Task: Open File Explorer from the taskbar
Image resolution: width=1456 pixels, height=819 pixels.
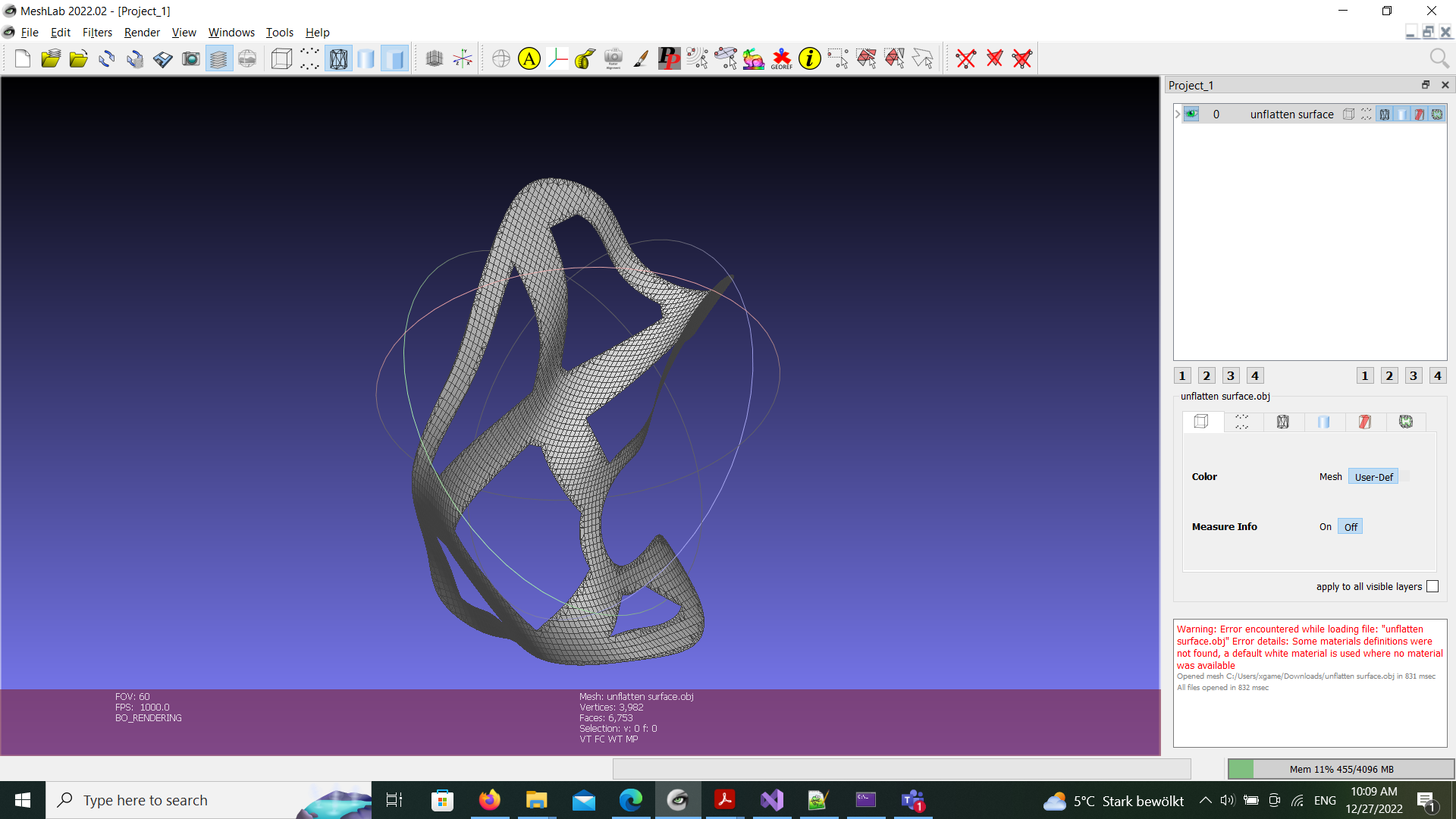Action: (x=536, y=800)
